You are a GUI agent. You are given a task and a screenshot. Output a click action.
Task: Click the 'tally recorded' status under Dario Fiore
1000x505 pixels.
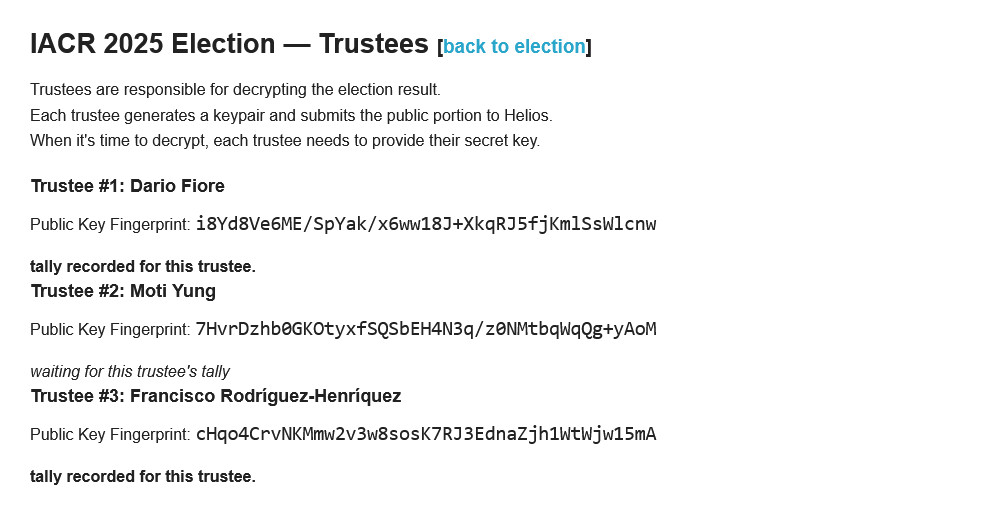[143, 267]
